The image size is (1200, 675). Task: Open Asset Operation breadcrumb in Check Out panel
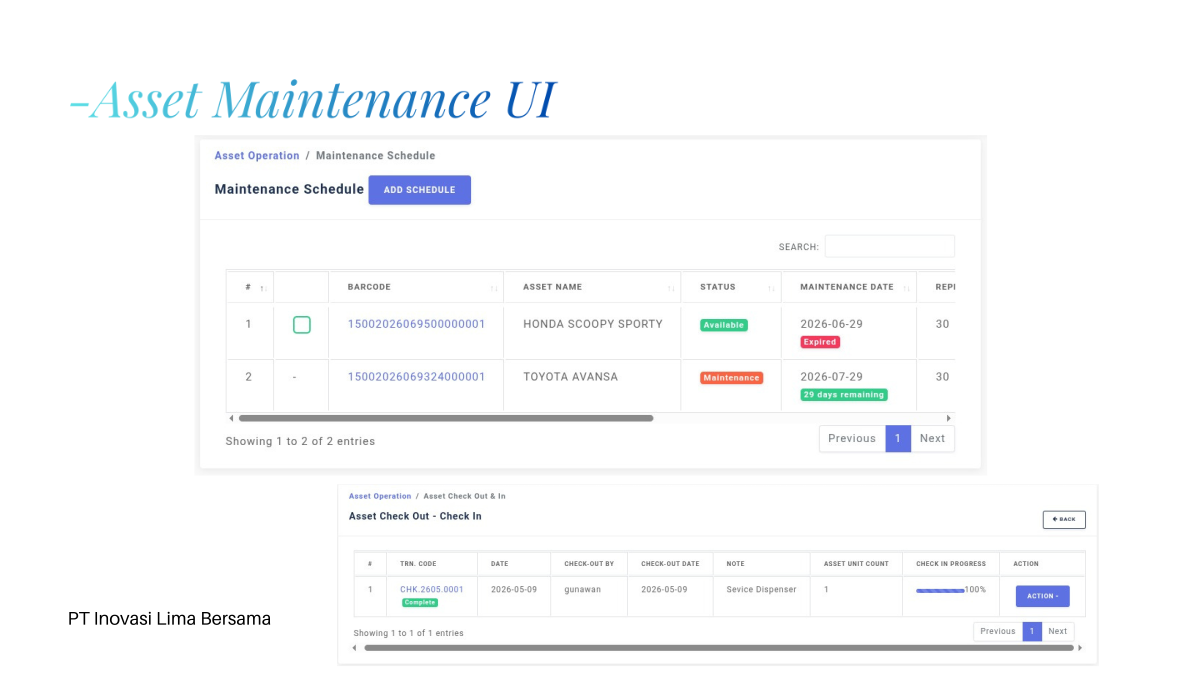[380, 496]
